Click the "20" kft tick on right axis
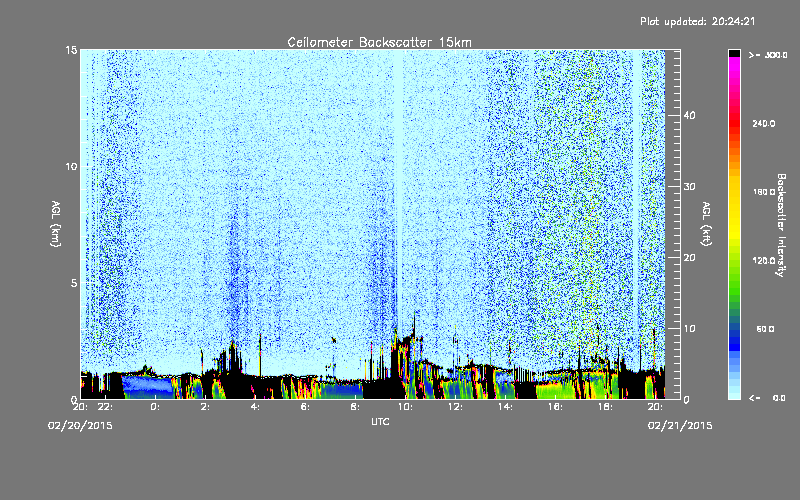800x500 pixels. click(689, 257)
